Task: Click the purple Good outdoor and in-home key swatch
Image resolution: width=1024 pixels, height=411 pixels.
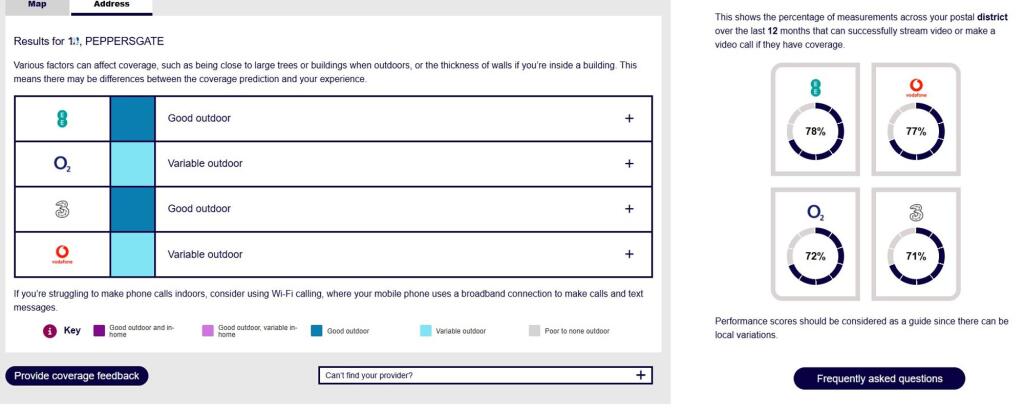Action: (99, 331)
